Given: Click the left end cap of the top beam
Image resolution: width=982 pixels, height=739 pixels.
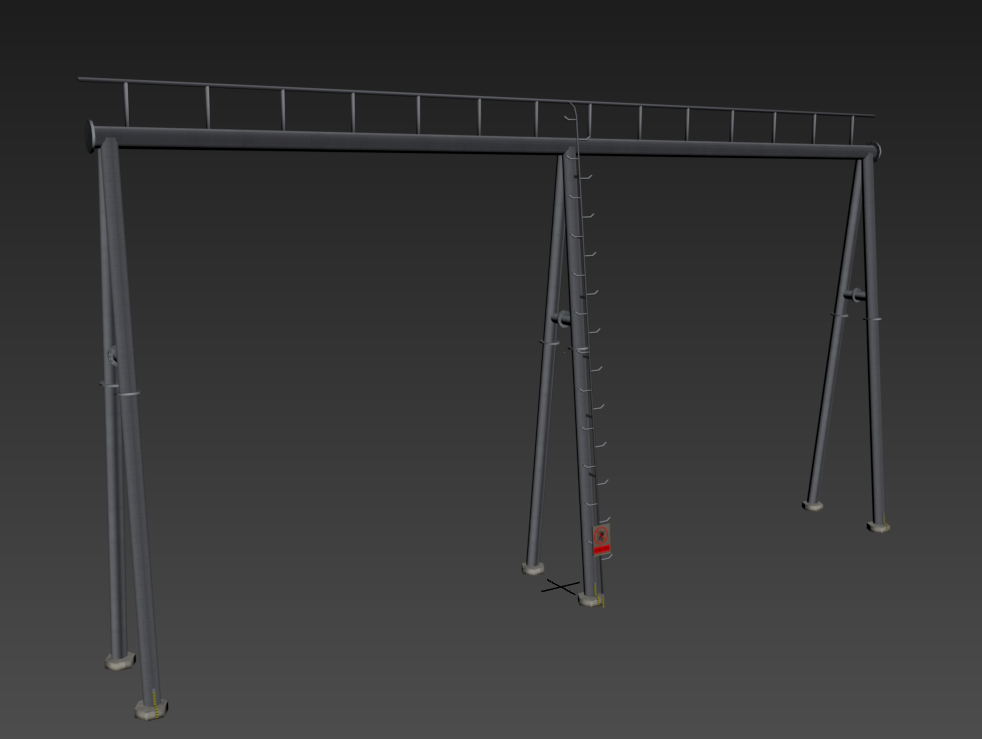Looking at the screenshot, I should [93, 134].
